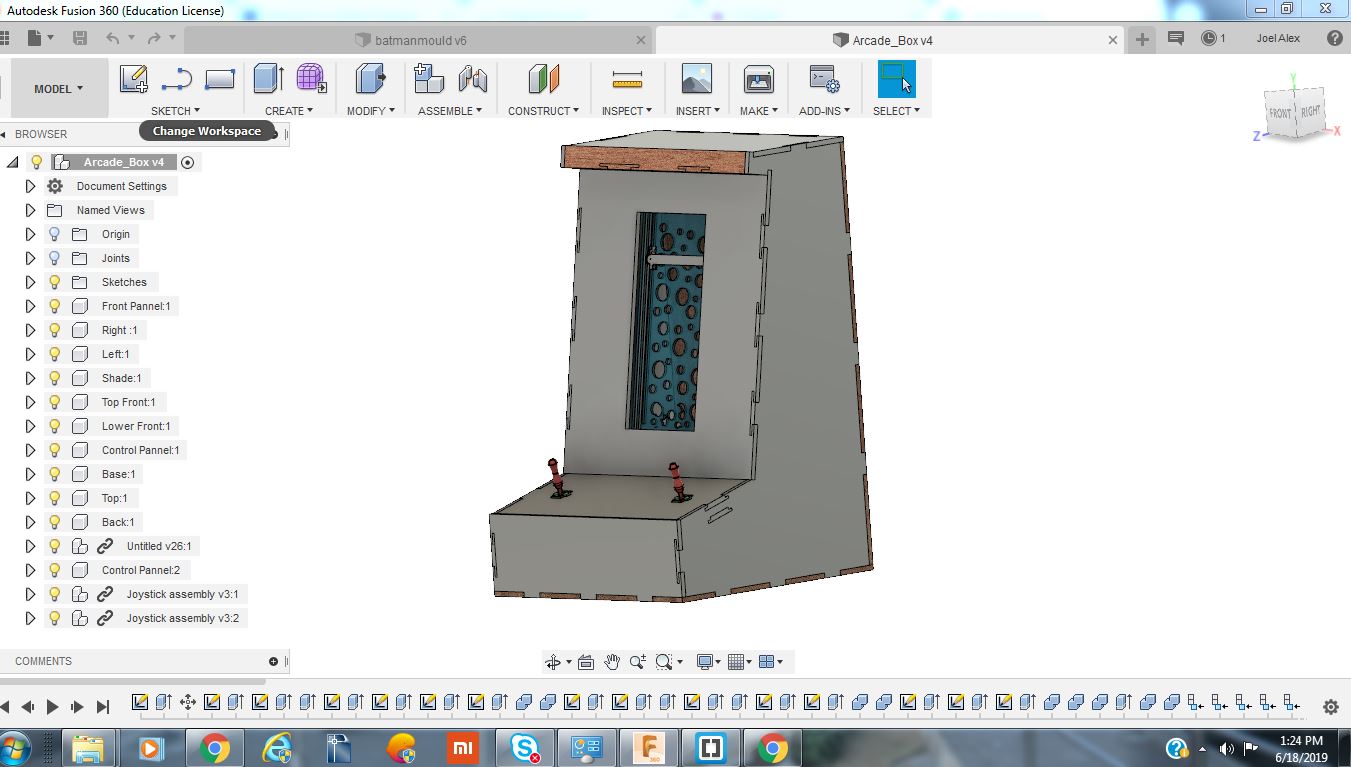Click the FRONT face of ViewCube
Screen dimensions: 1351x767
[1280, 113]
